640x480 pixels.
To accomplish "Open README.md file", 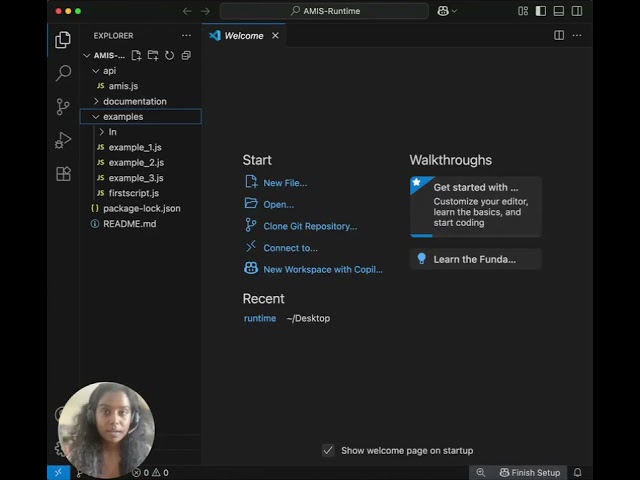I will [x=140, y=224].
